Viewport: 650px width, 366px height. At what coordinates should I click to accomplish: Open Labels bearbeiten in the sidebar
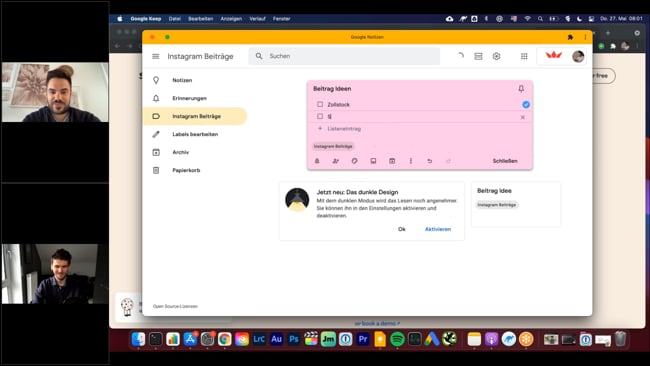195,134
